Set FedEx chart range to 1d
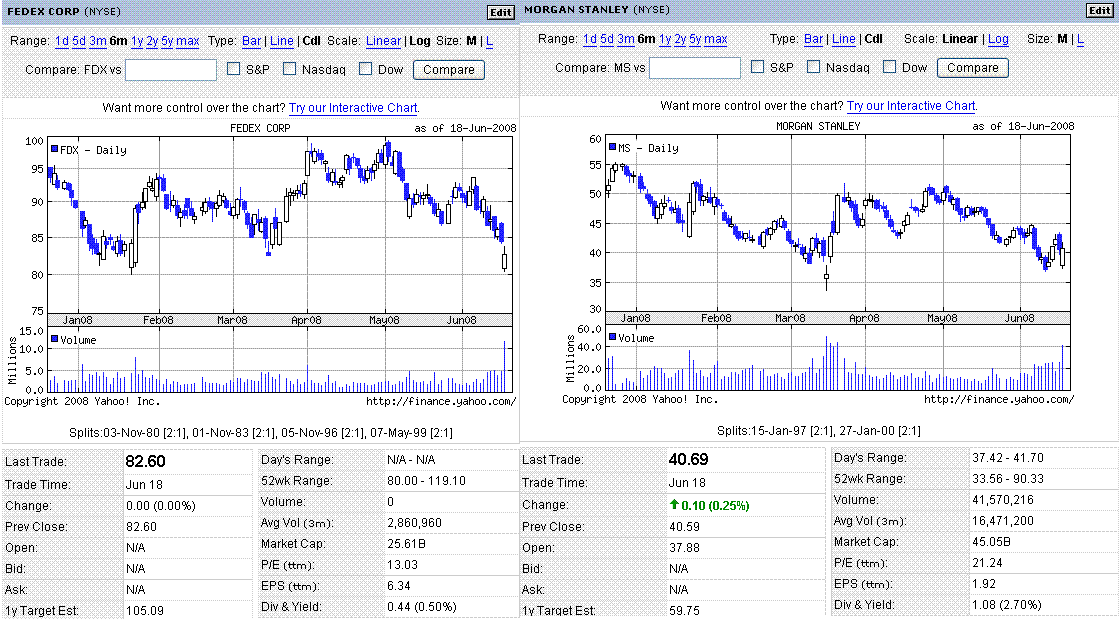 [x=62, y=41]
